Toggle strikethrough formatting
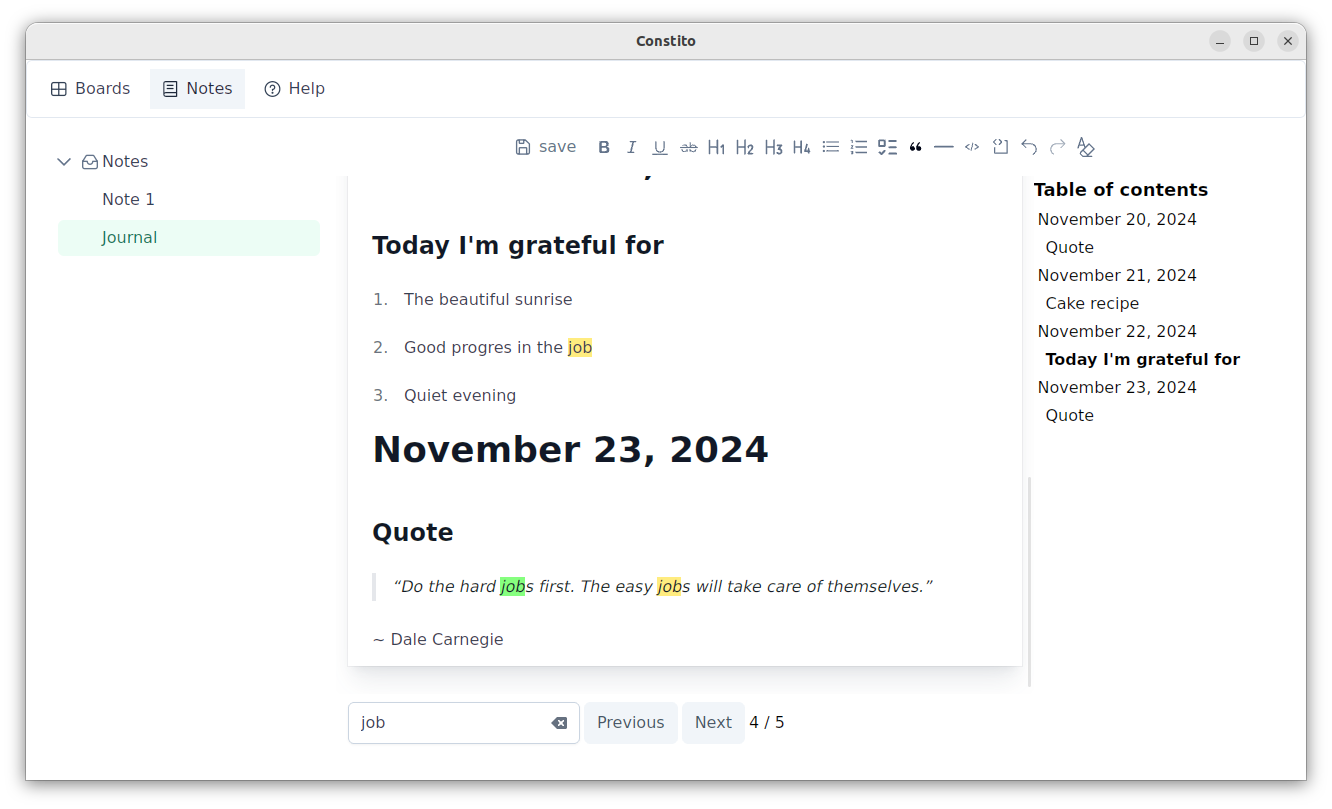This screenshot has width=1332, height=809. (688, 147)
